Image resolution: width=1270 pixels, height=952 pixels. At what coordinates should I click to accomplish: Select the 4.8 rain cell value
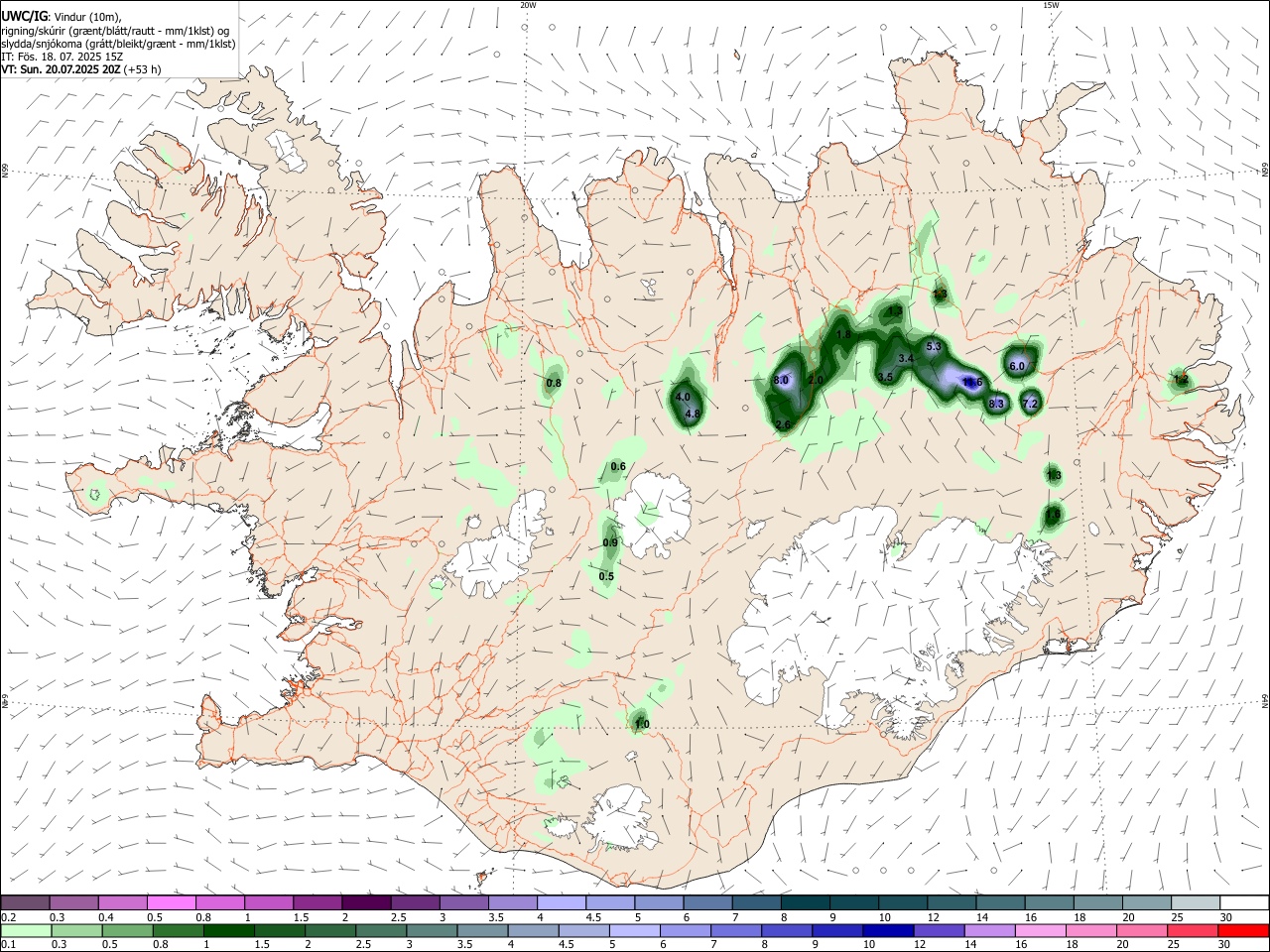click(694, 414)
